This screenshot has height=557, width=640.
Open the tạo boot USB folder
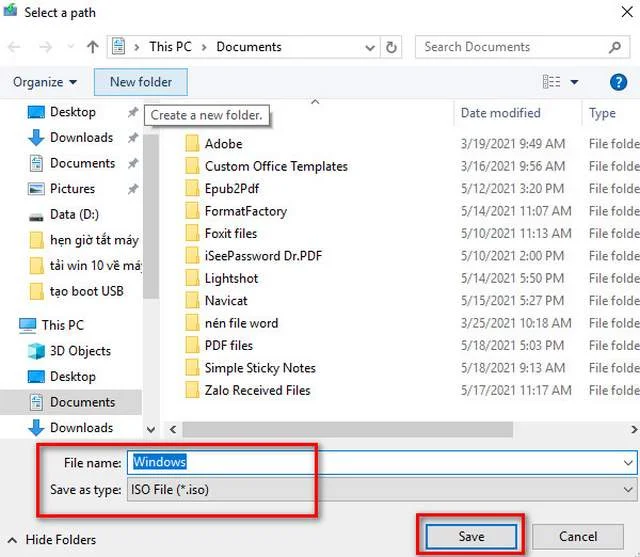point(78,291)
